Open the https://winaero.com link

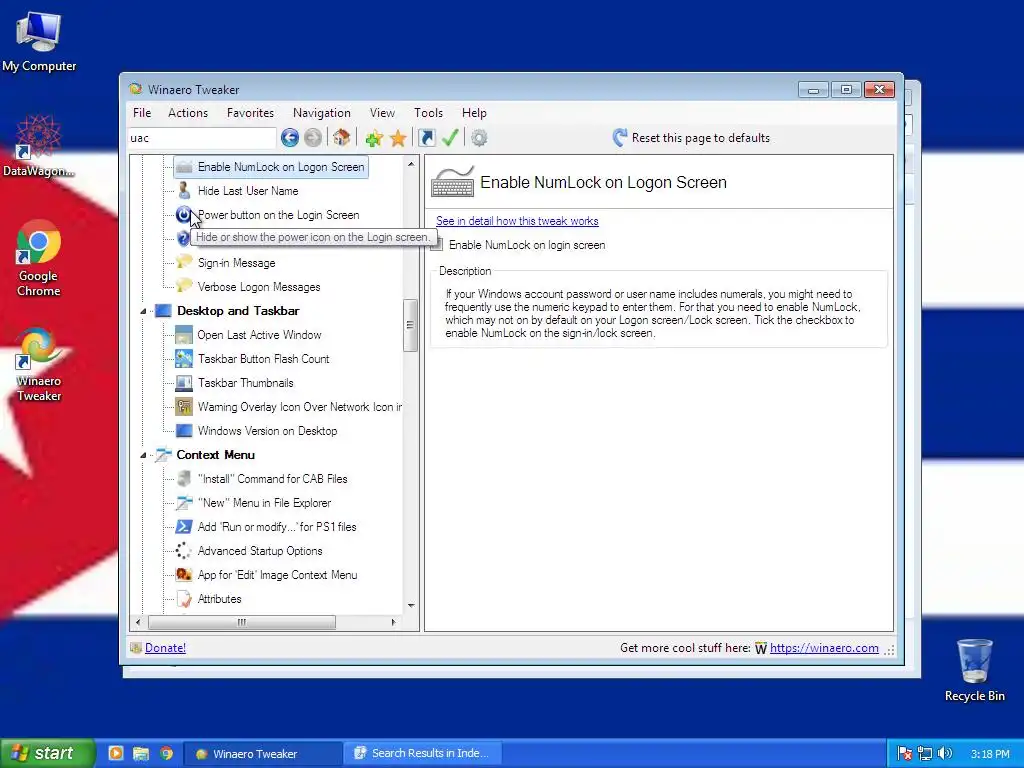(x=824, y=648)
